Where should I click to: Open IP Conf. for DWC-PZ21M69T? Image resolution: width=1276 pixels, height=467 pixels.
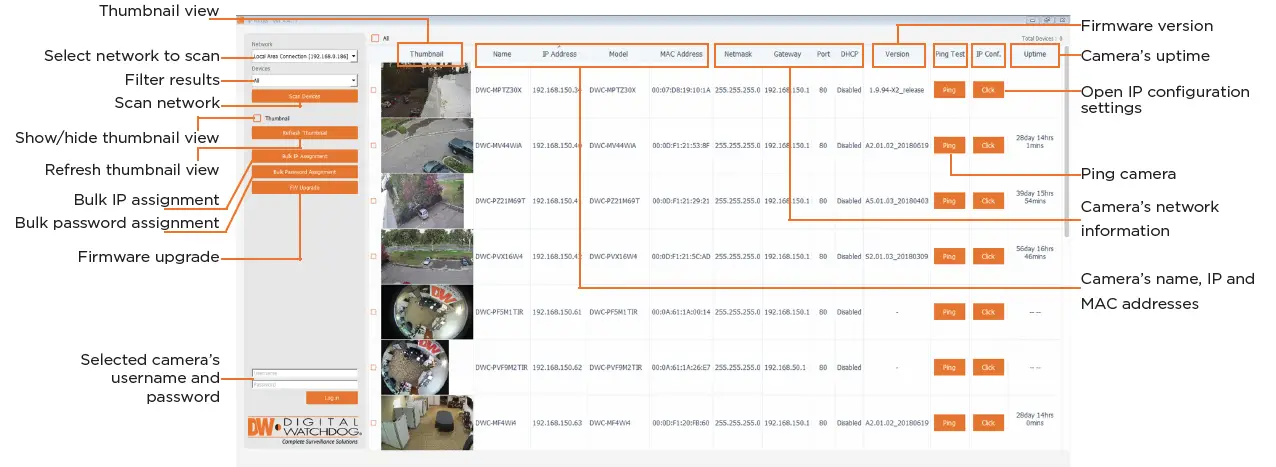coord(988,201)
